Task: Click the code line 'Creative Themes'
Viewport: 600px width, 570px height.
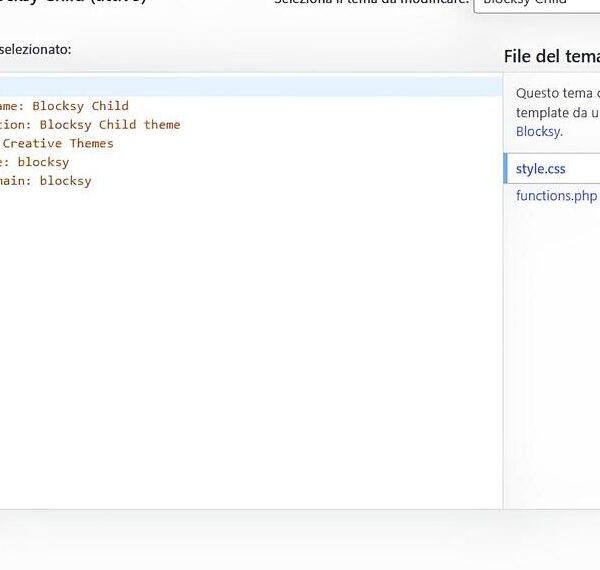Action: click(x=57, y=143)
